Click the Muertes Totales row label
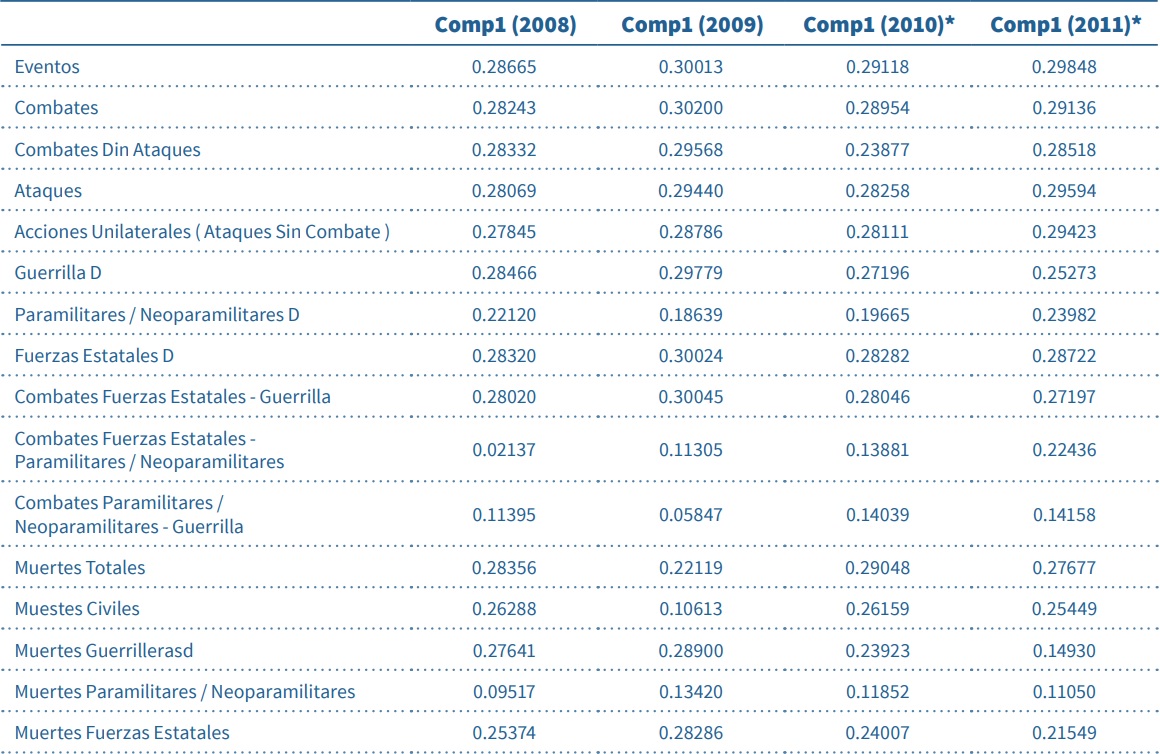1160x754 pixels. 80,568
